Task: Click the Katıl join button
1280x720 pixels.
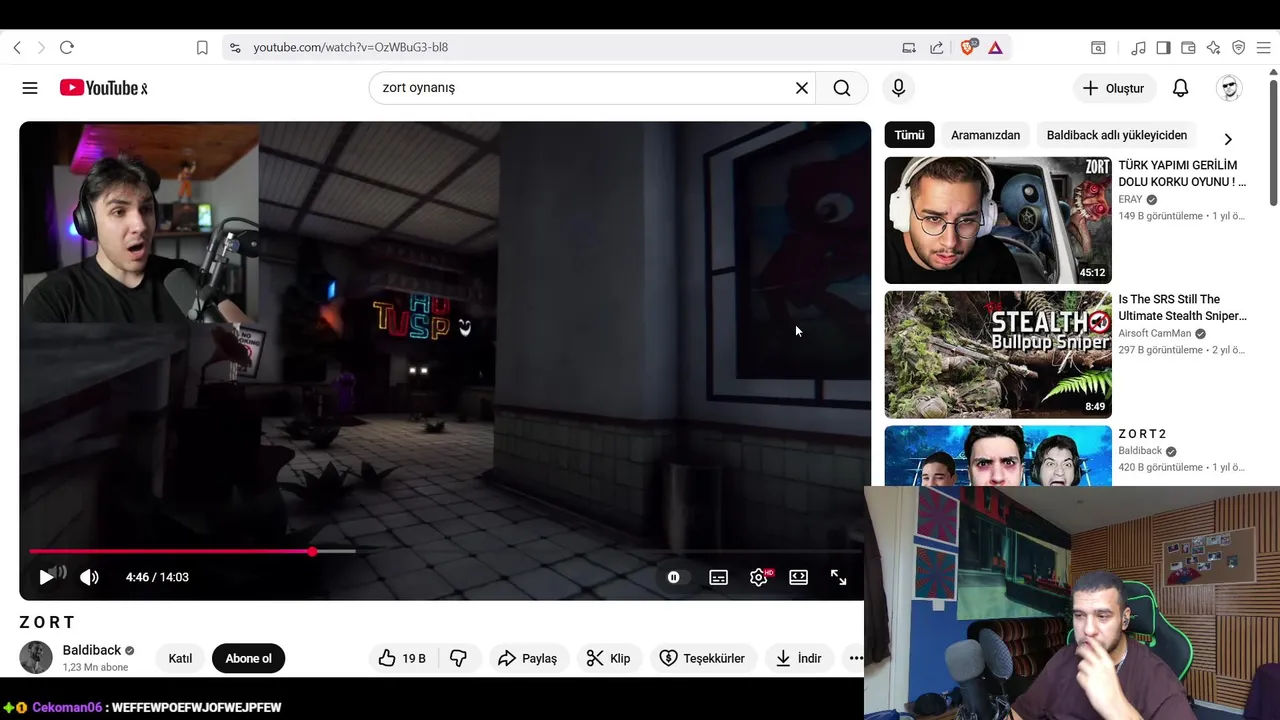Action: 180,658
